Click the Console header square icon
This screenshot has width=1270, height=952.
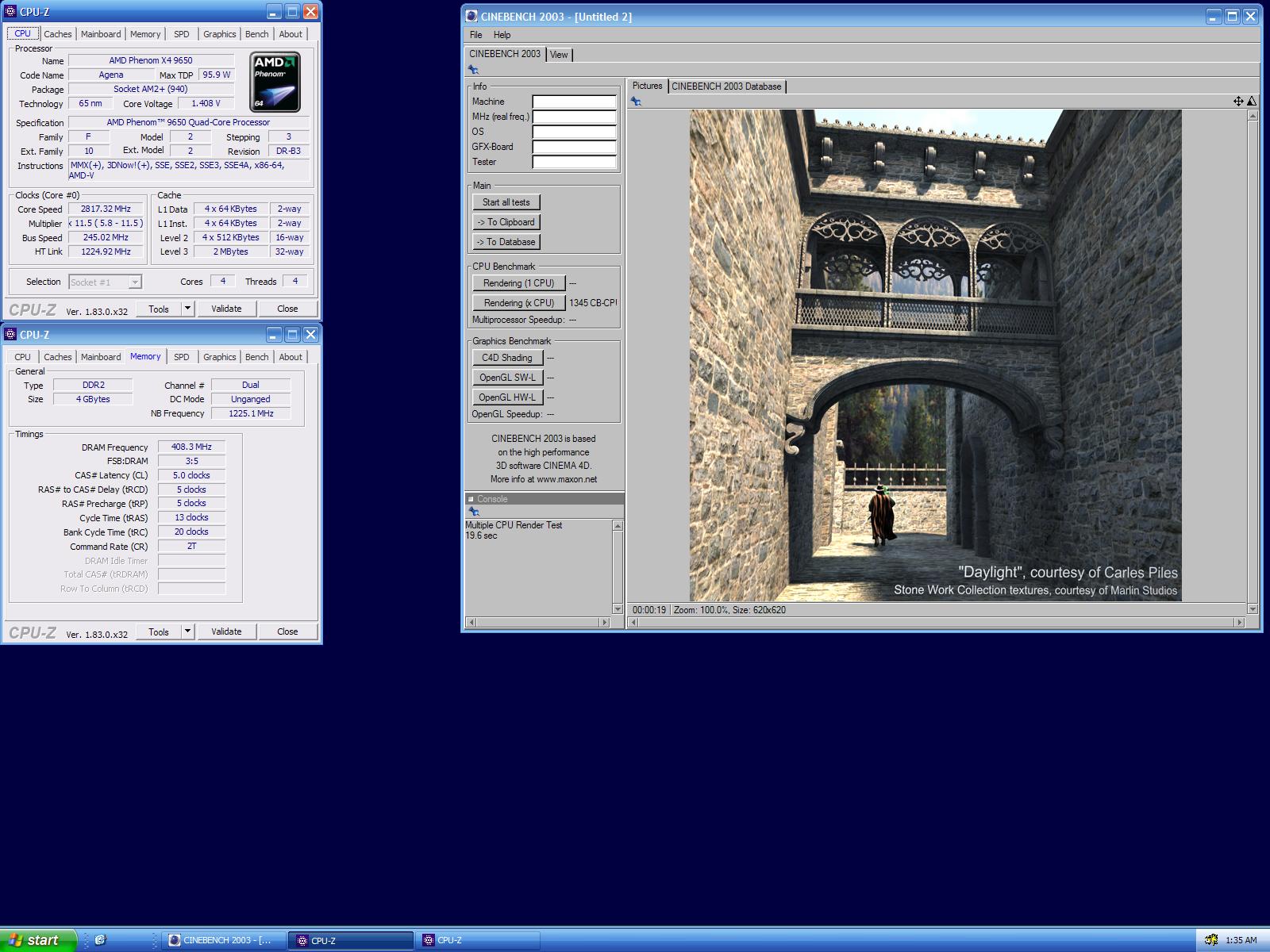point(471,499)
